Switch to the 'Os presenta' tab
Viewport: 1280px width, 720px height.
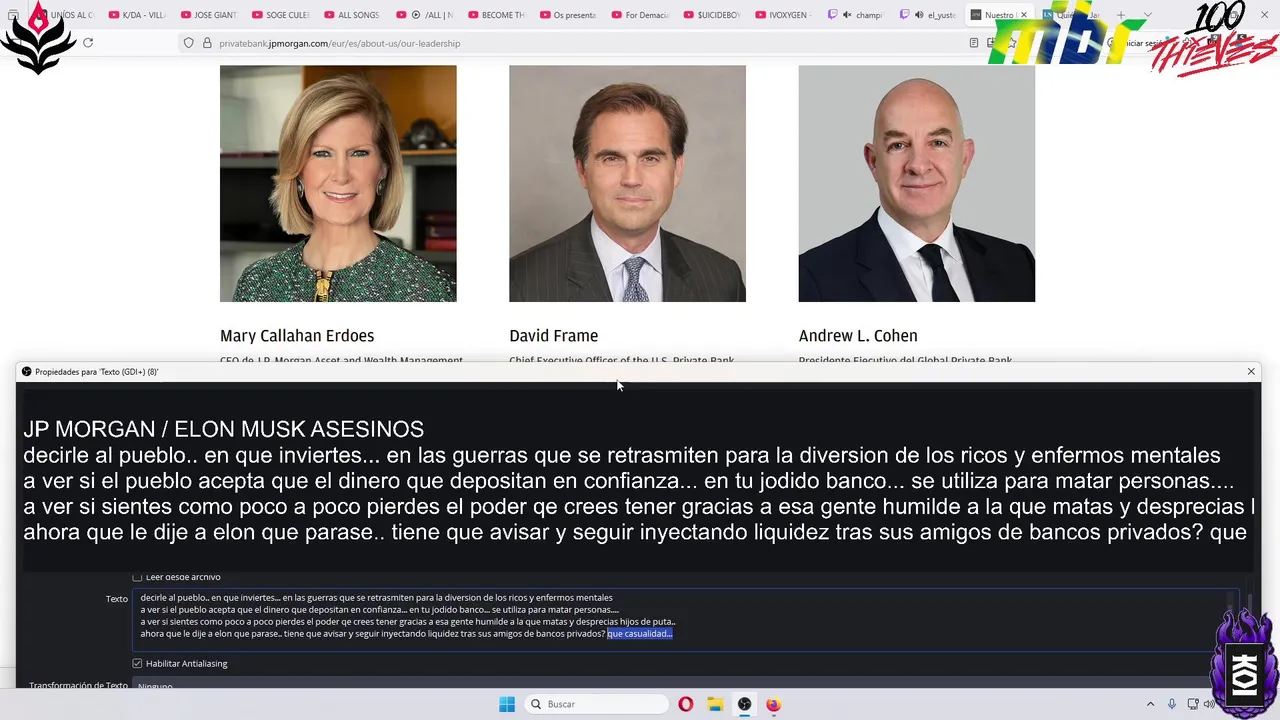point(569,15)
